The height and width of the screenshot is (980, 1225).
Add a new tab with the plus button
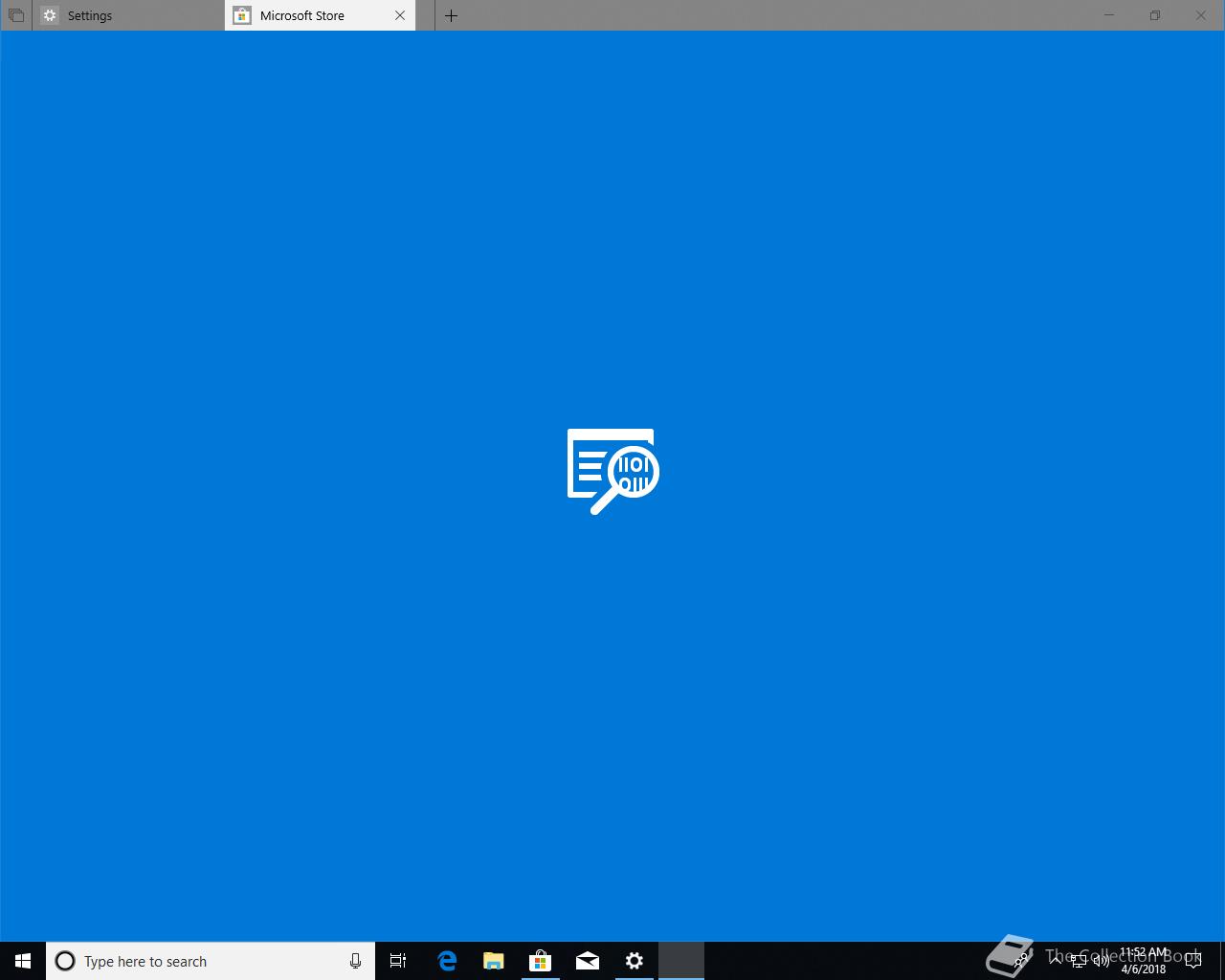(451, 15)
